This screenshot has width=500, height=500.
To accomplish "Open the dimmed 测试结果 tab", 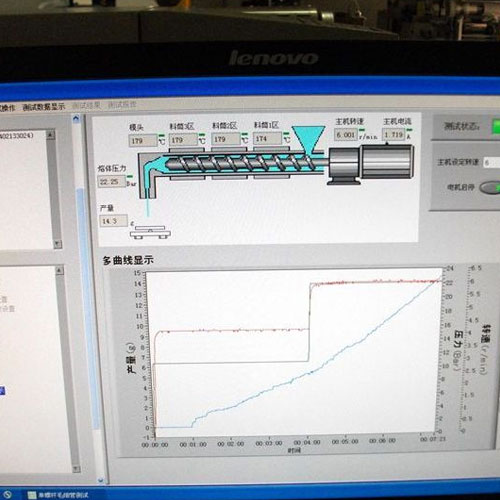I will pyautogui.click(x=86, y=105).
